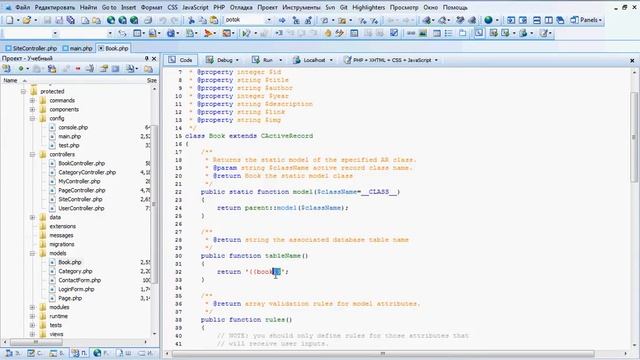Screen dimensions: 640x360
Task: Click the folders icon at project toolbar right end
Action: coord(148,69)
